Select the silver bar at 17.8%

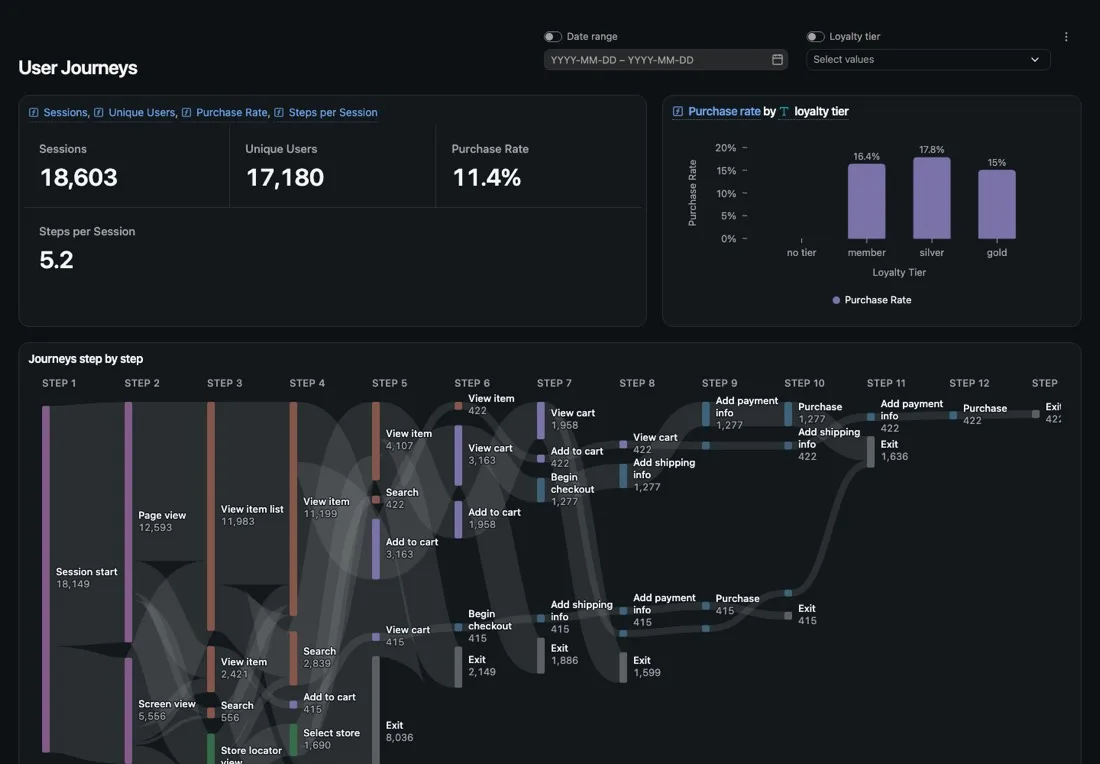click(932, 198)
